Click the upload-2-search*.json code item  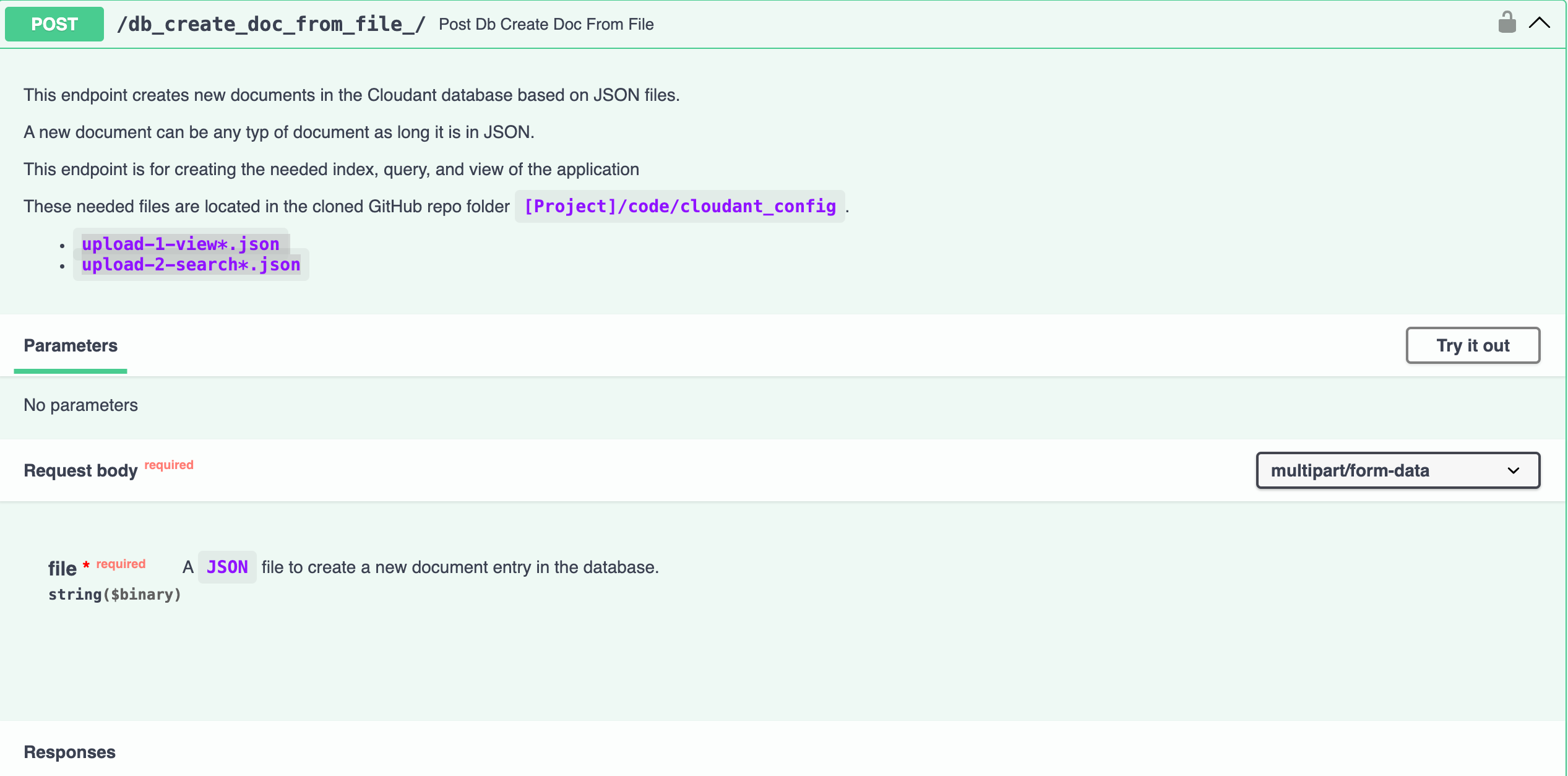(x=191, y=265)
